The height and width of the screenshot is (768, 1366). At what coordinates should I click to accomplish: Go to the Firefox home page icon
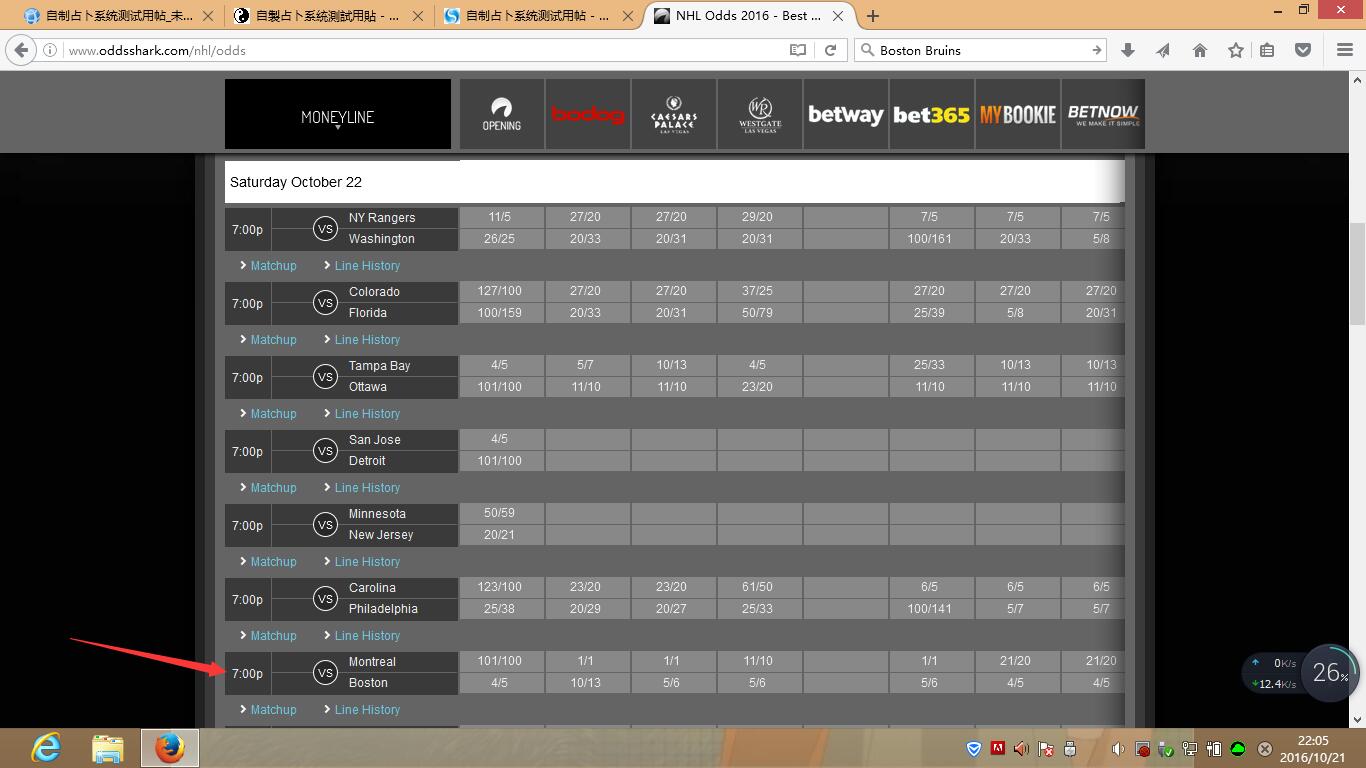[x=1200, y=50]
